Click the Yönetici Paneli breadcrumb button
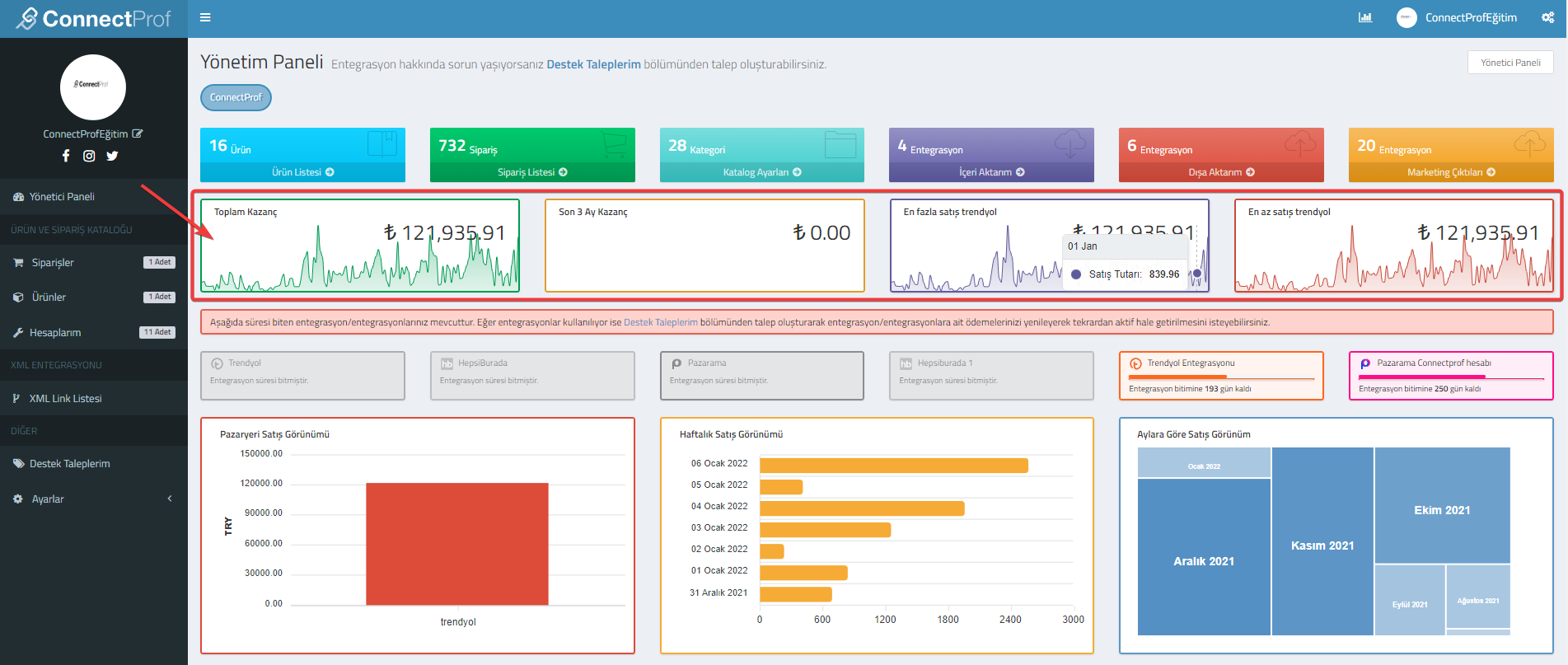This screenshot has width=1568, height=665. pyautogui.click(x=1510, y=63)
